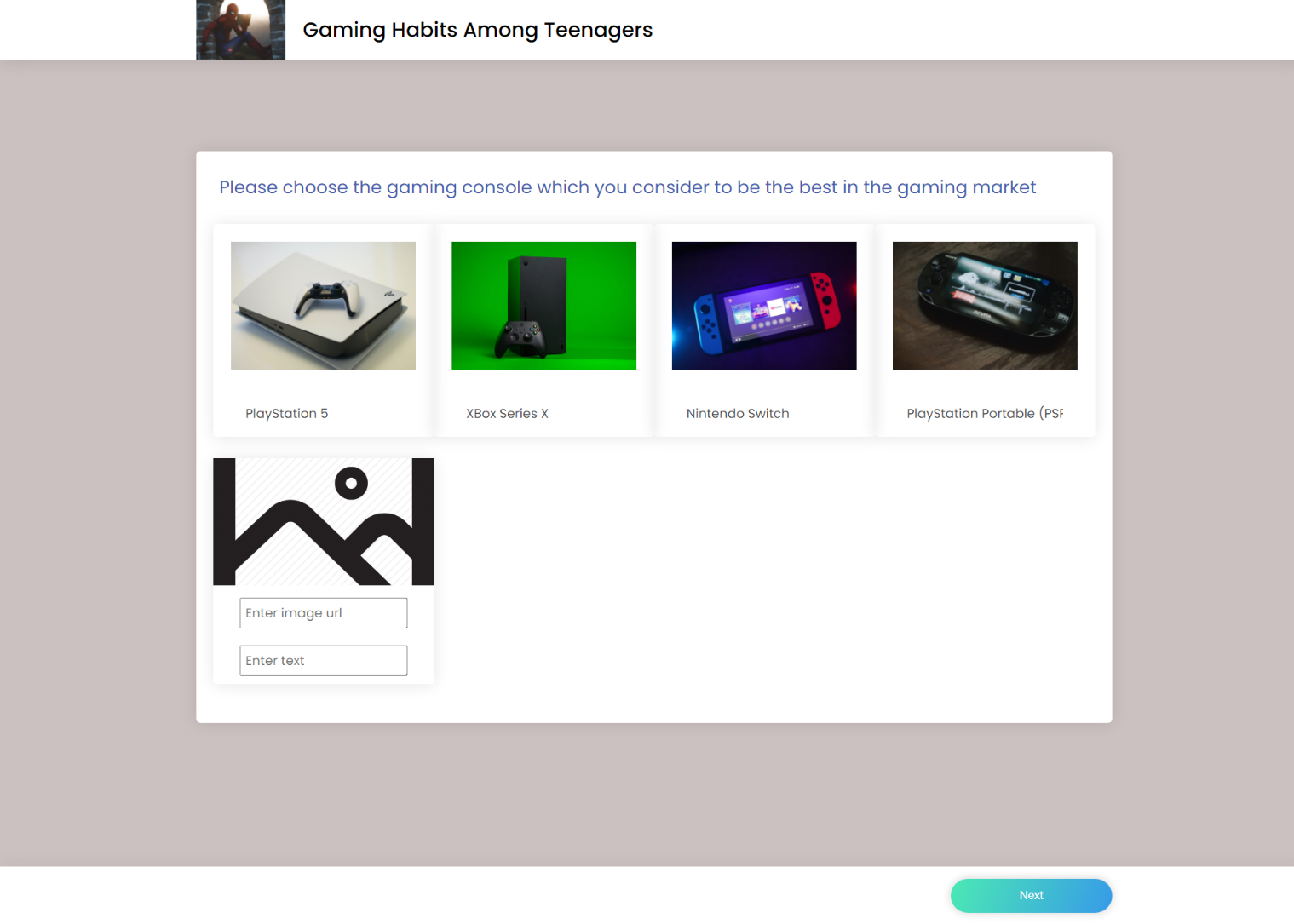Click the survey logo image in header

pyautogui.click(x=240, y=30)
